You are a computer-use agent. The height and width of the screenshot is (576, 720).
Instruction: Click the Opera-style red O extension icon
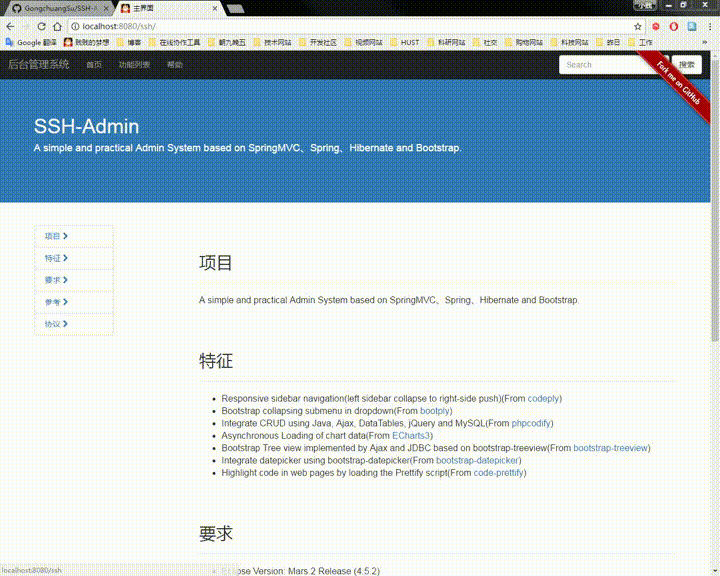point(674,27)
